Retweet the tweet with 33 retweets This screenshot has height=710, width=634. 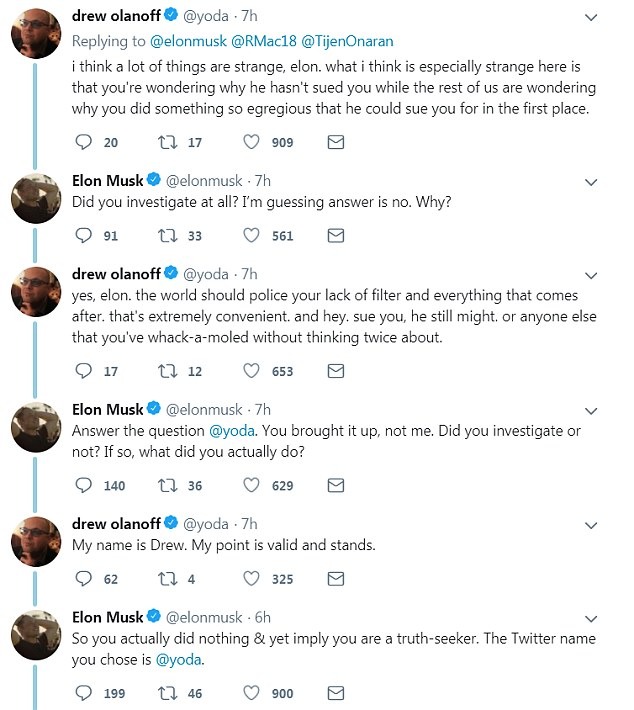click(x=167, y=236)
